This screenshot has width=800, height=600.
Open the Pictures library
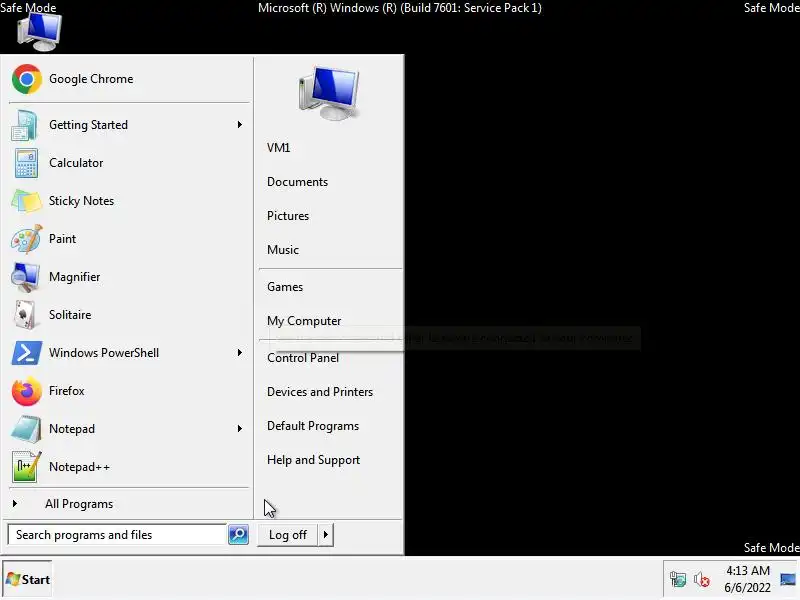[x=288, y=216]
